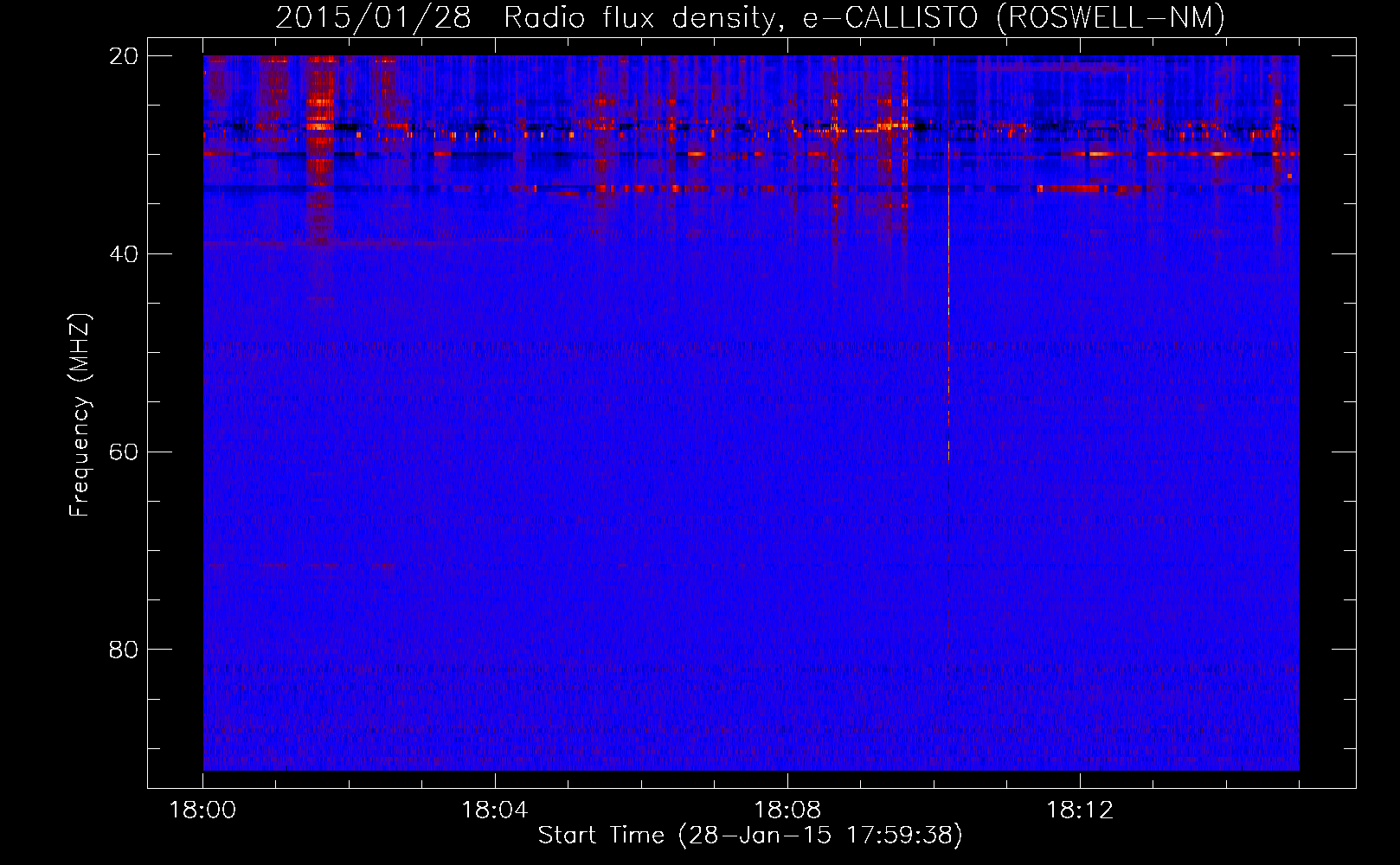Click the 'Frequency (MHZ)' axis label
Viewport: 1400px width, 865px height.
[80, 415]
